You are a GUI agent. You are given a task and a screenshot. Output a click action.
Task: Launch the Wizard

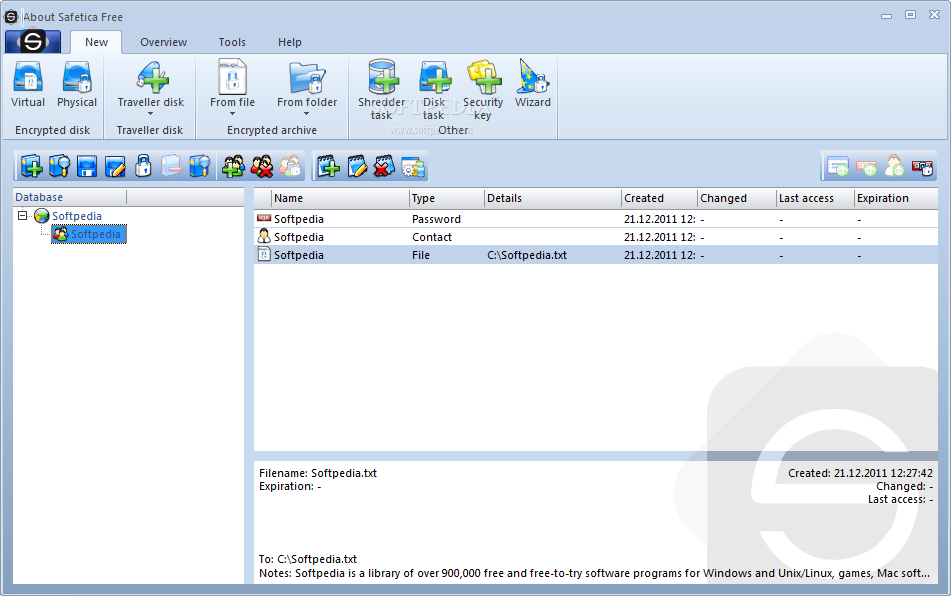tap(533, 84)
